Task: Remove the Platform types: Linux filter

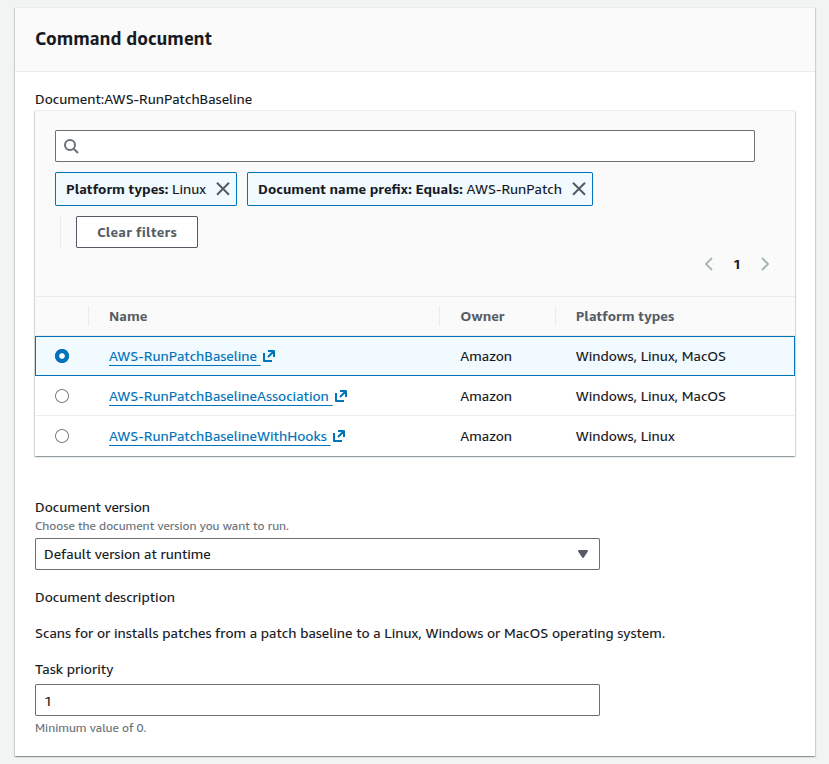Action: pos(223,189)
